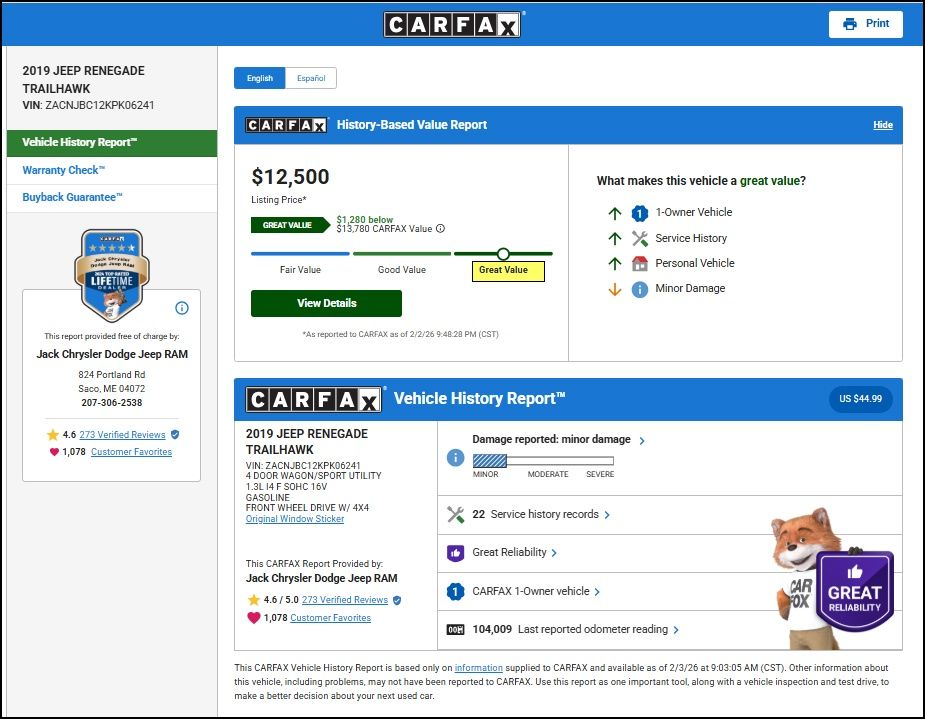
Task: Click the info icon beside CARFAX Value
Action: tap(440, 229)
